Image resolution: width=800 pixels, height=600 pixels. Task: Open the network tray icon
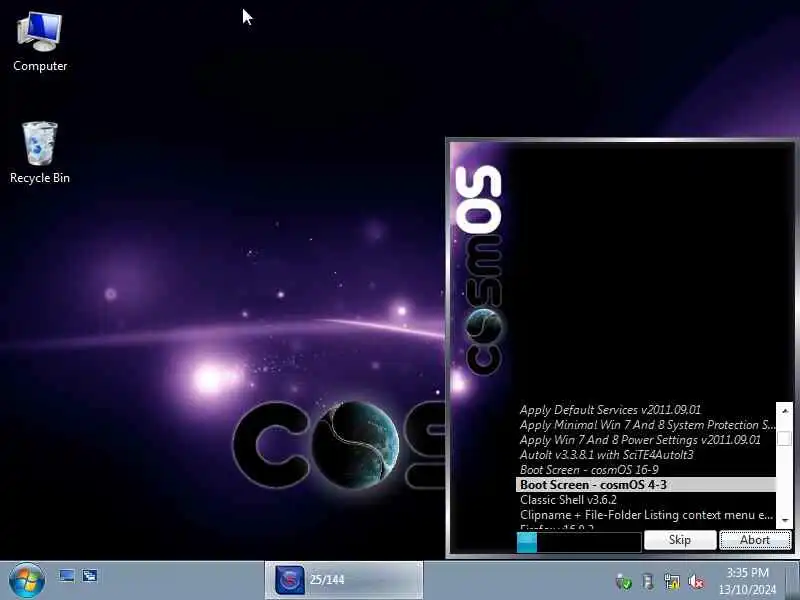coord(672,582)
